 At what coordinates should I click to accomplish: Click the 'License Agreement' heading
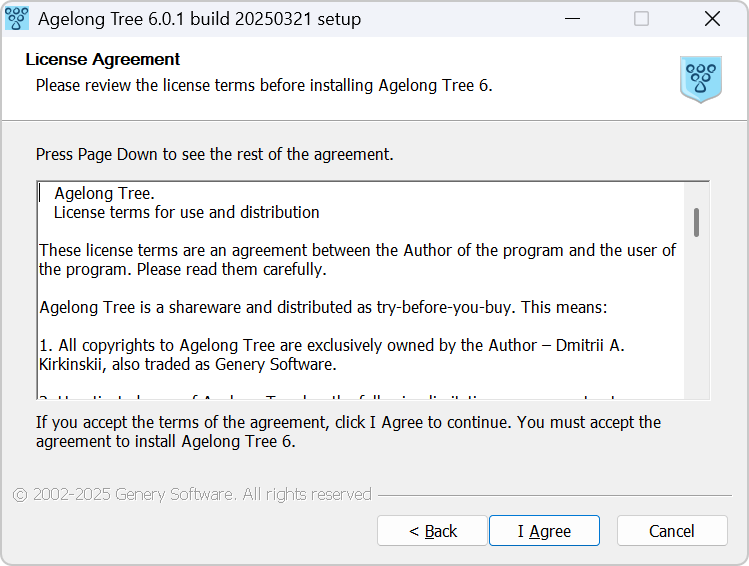pos(103,59)
